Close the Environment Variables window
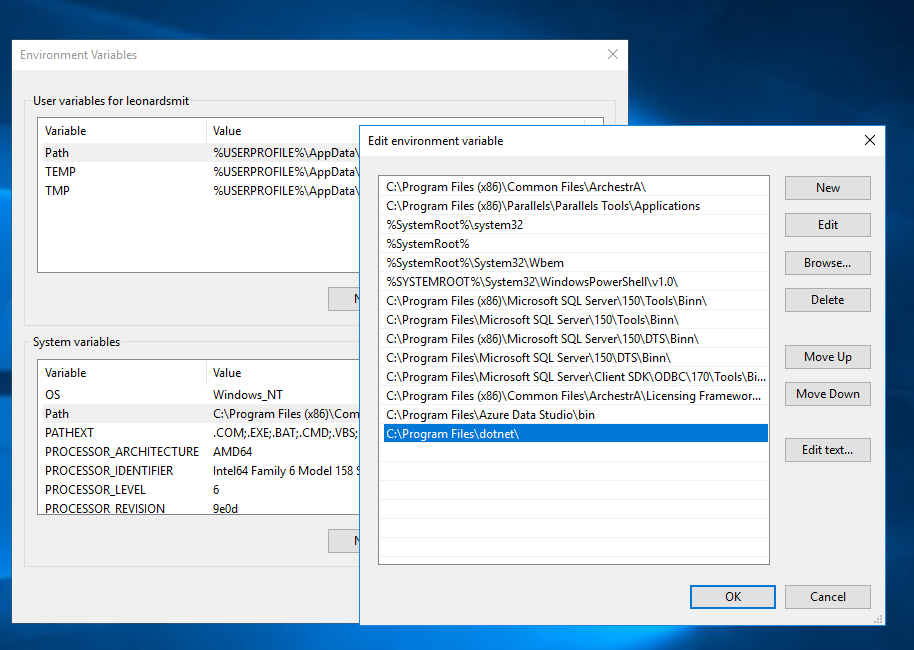 coord(612,55)
